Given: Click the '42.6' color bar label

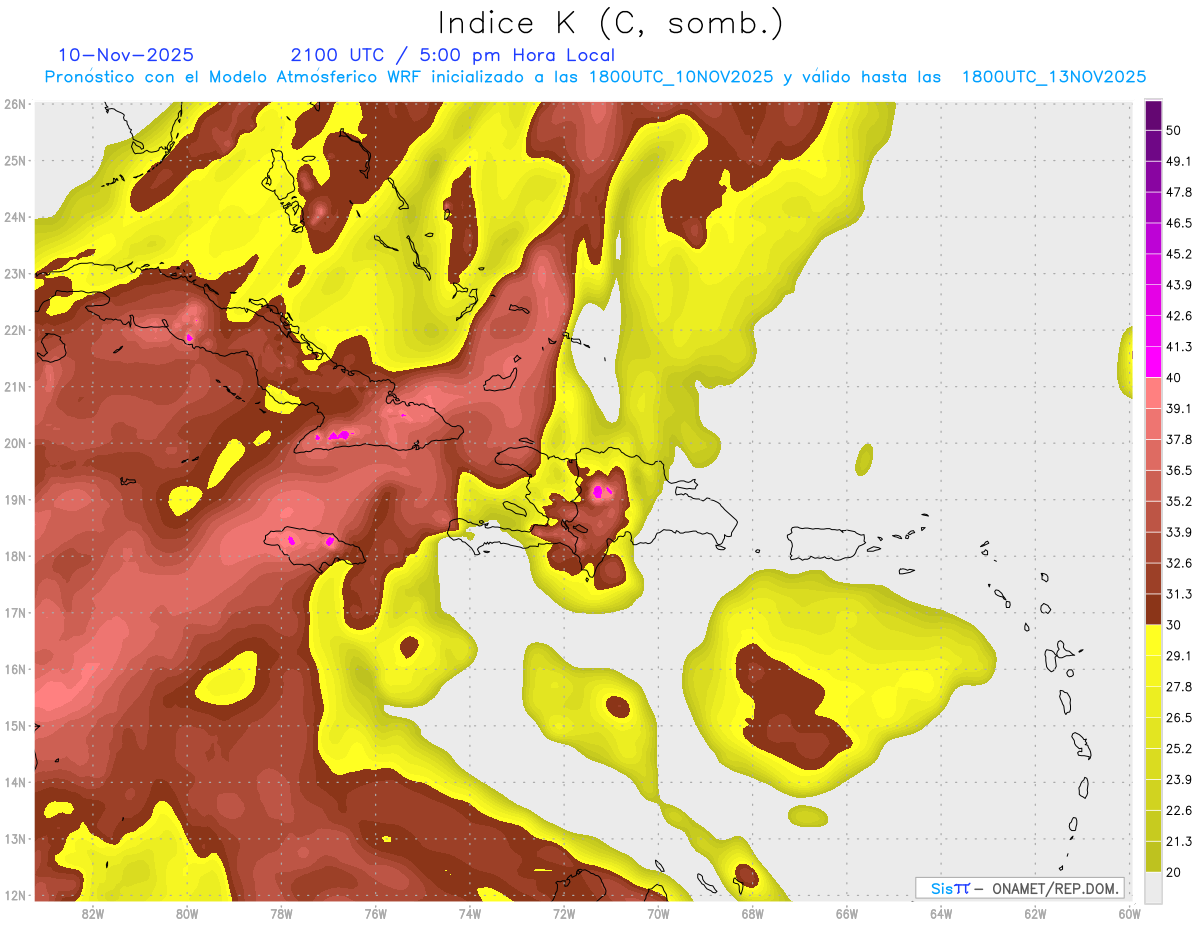Looking at the screenshot, I should pyautogui.click(x=1178, y=316).
